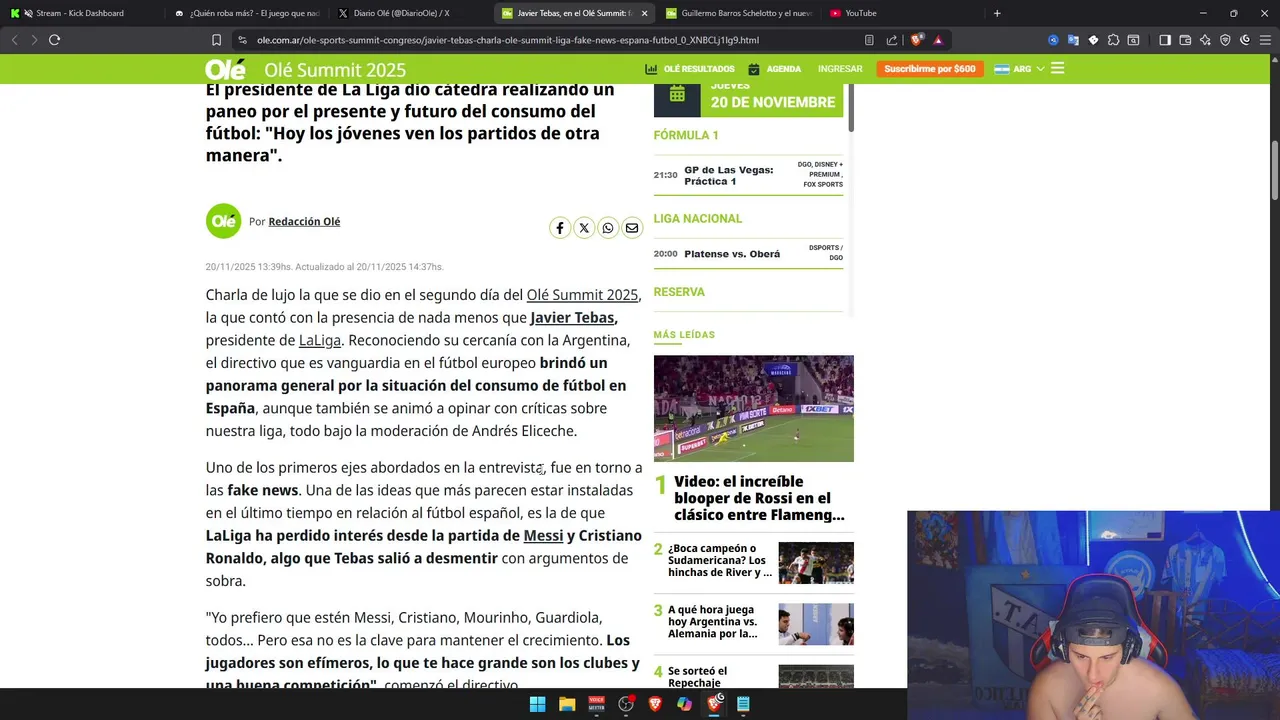Click site info icon left of URL
The width and height of the screenshot is (1280, 720).
242,40
